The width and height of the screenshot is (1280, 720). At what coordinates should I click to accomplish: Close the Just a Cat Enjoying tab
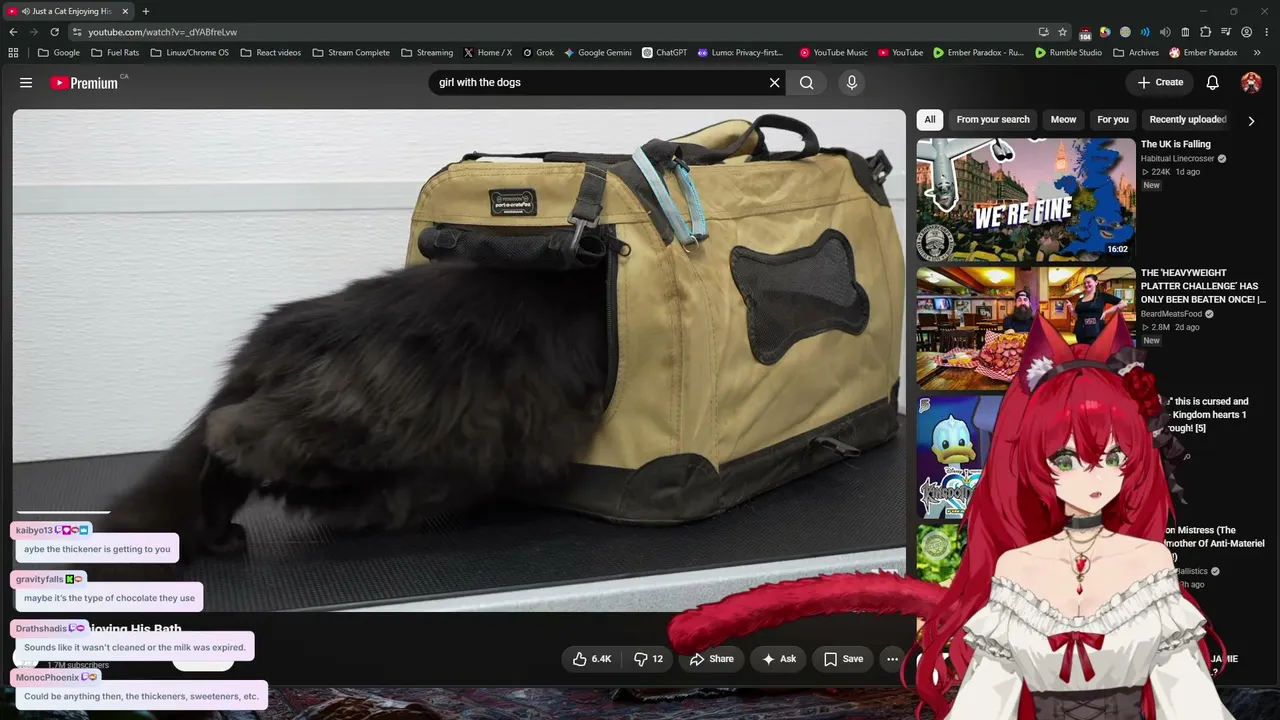pyautogui.click(x=126, y=11)
